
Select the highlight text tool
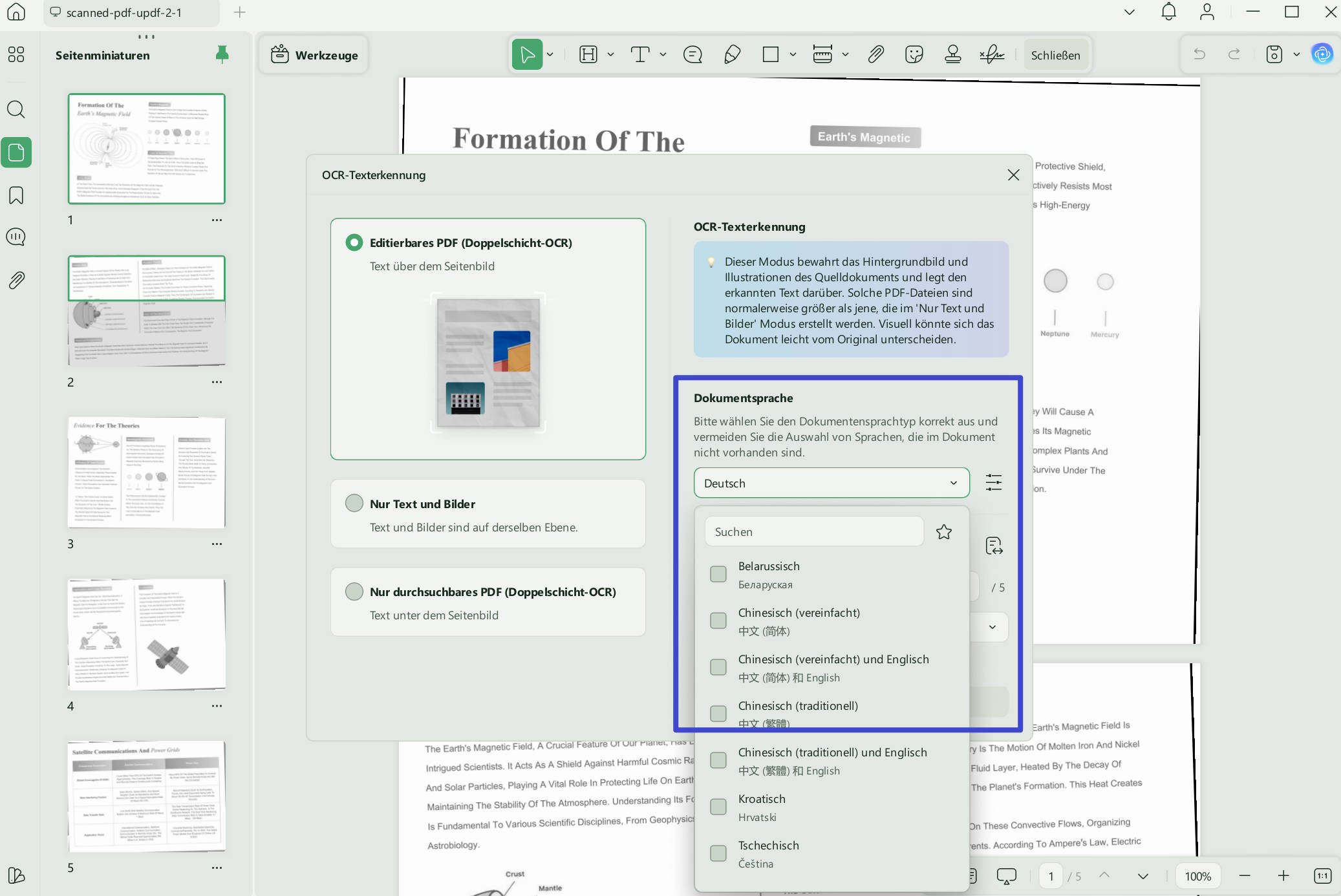tap(588, 55)
